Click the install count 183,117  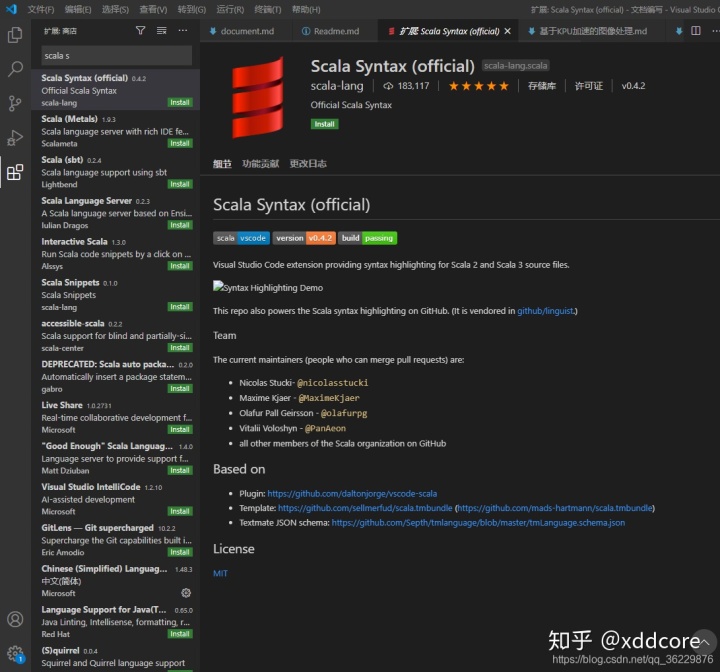click(x=406, y=86)
